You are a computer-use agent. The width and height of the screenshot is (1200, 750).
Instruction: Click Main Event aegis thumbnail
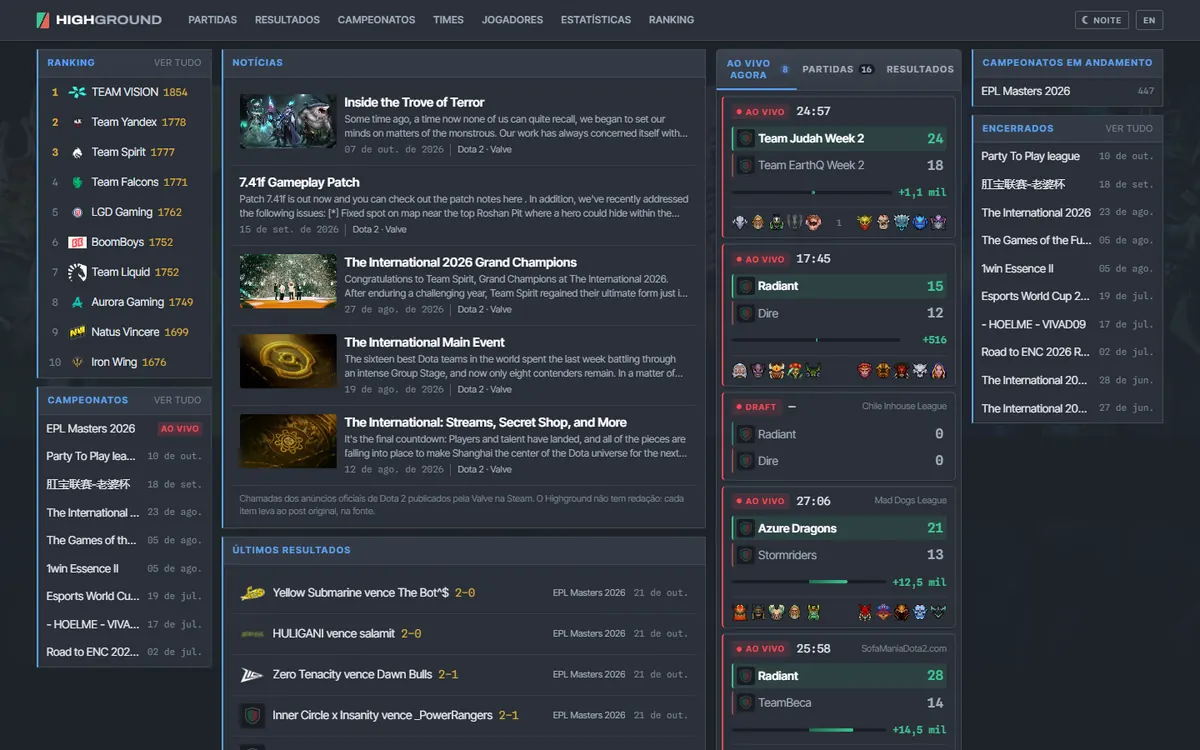(288, 361)
